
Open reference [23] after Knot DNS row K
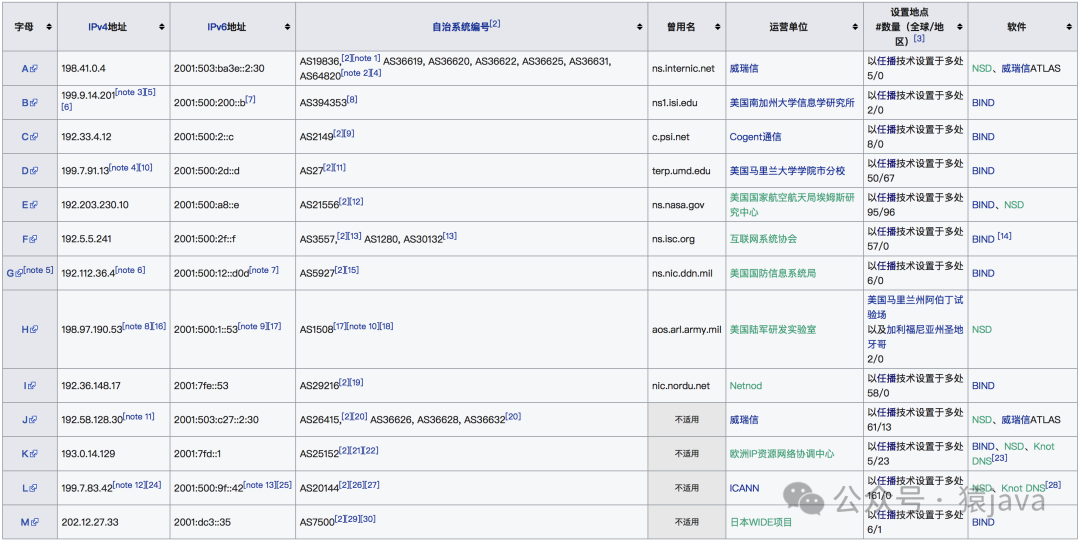click(999, 458)
